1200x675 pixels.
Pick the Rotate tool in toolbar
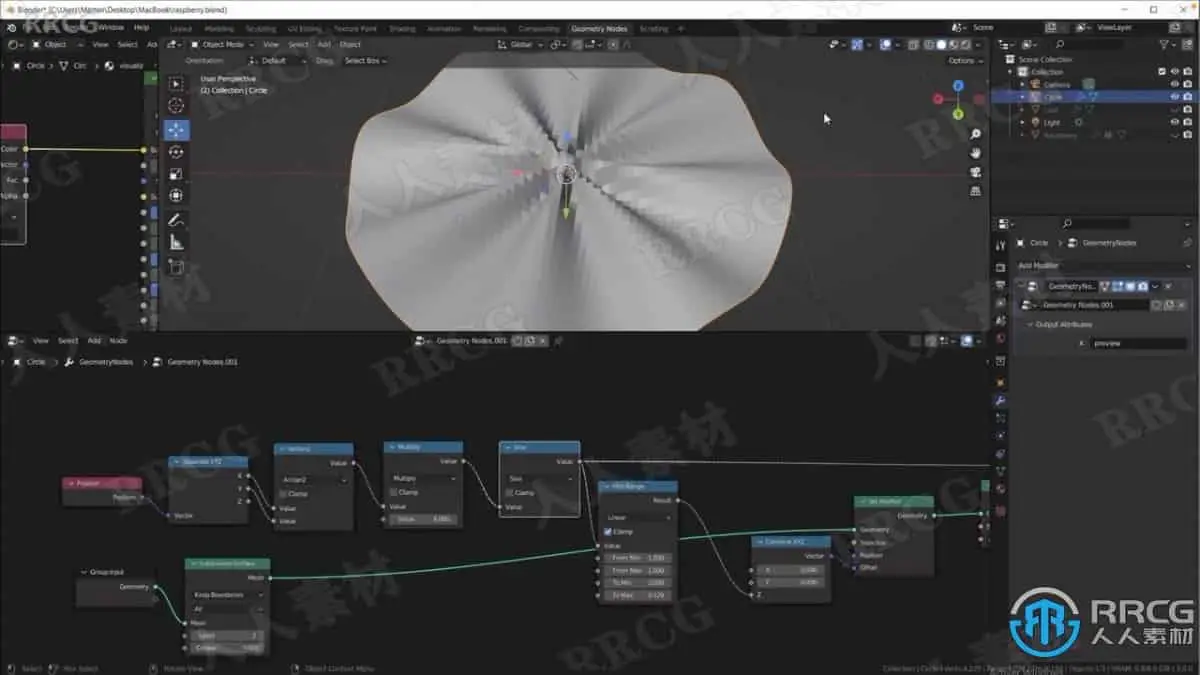point(176,152)
